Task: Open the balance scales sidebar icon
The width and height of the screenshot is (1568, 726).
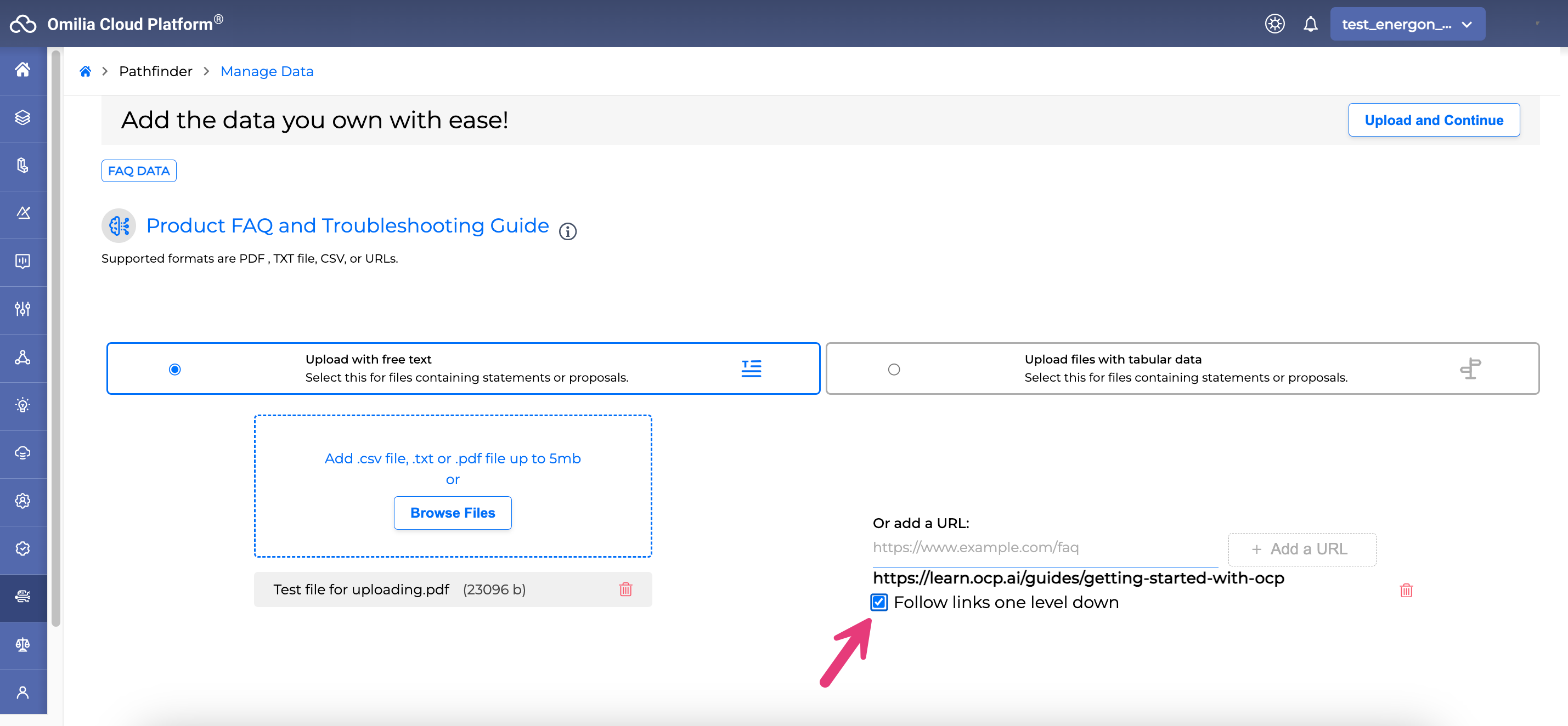Action: (x=23, y=645)
